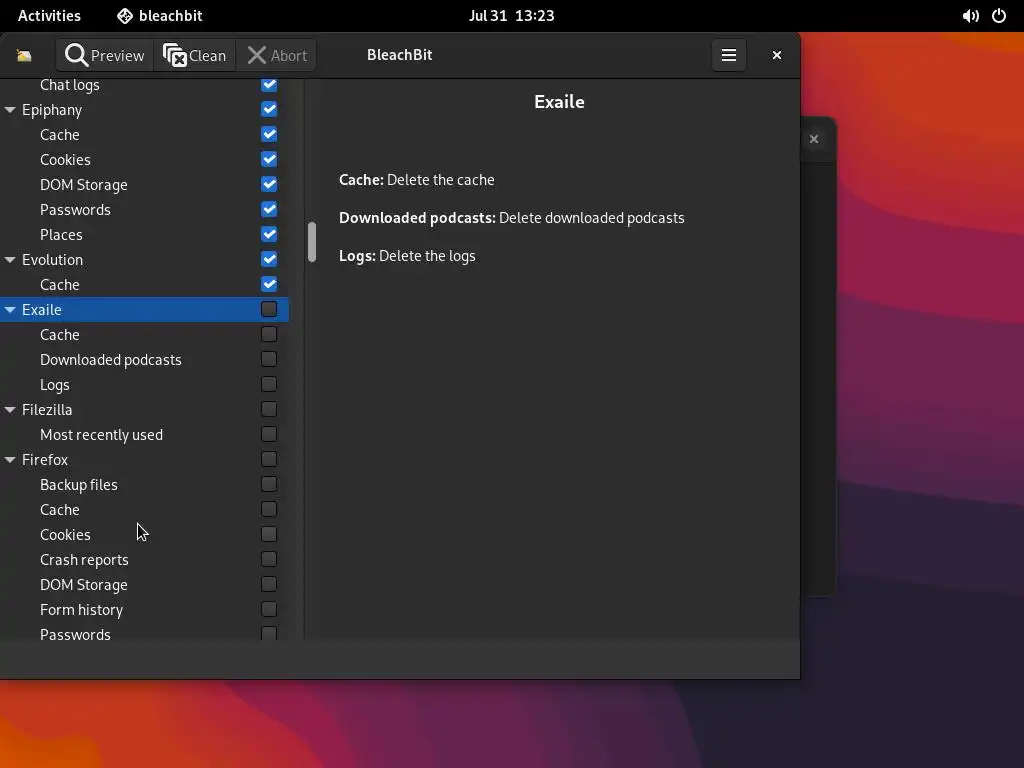
Task: Close the BleachBit window
Action: point(776,56)
